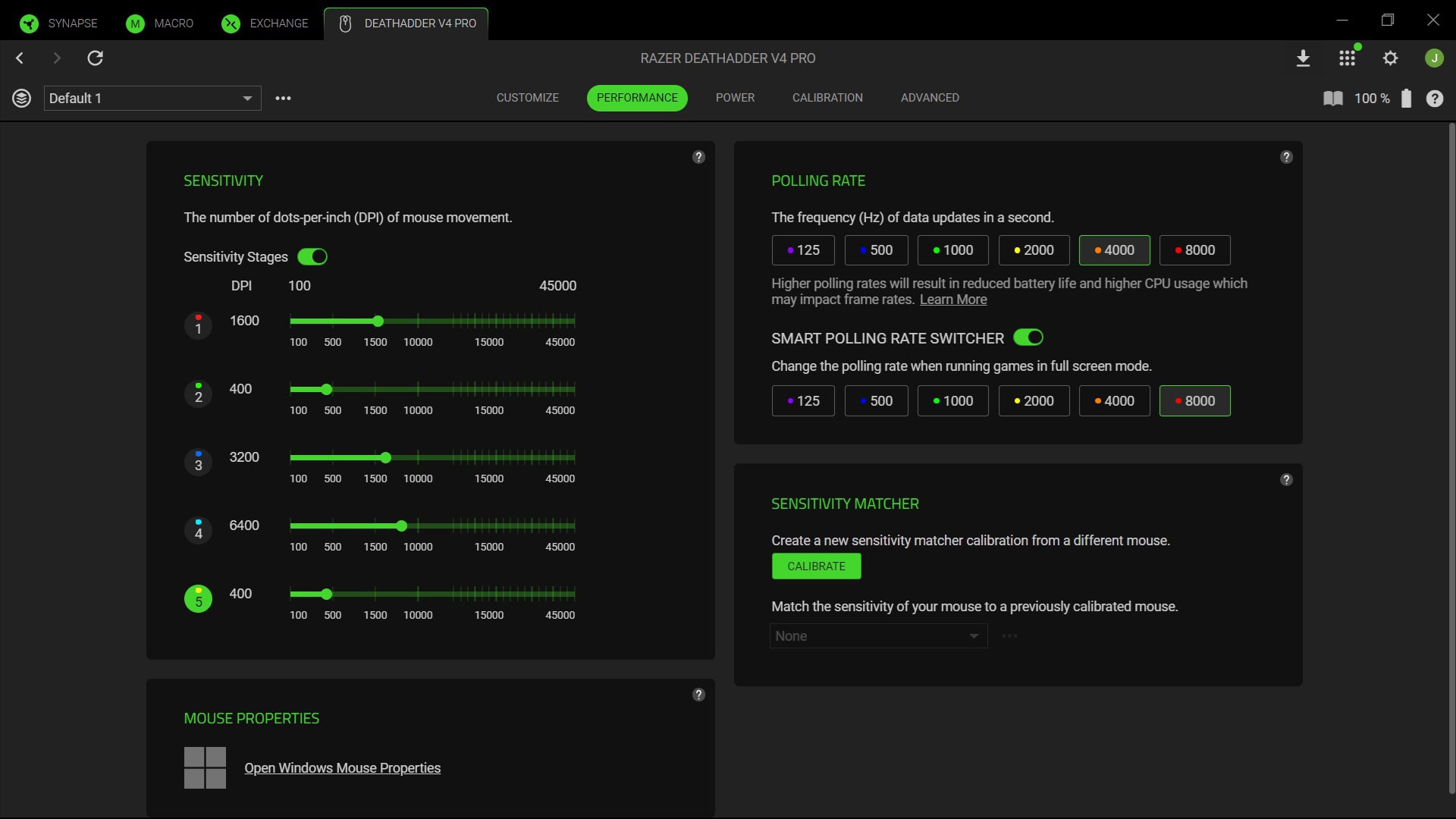Click the Calibrate button
The height and width of the screenshot is (819, 1456).
coord(816,566)
